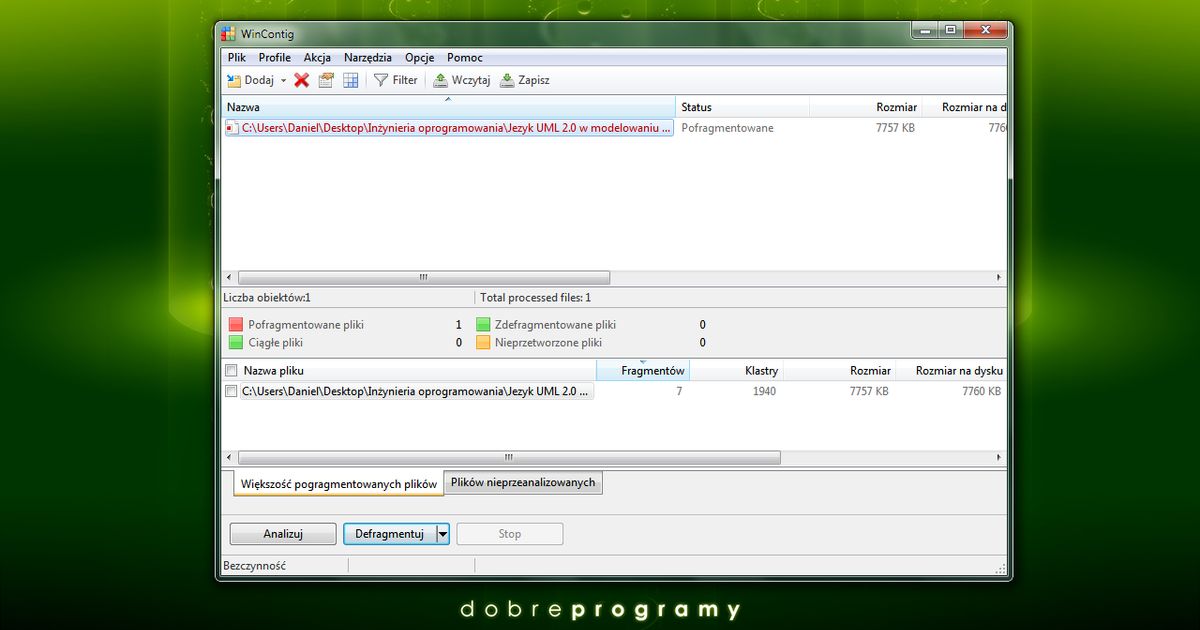Click the red X remove icon
The height and width of the screenshot is (630, 1200).
301,80
